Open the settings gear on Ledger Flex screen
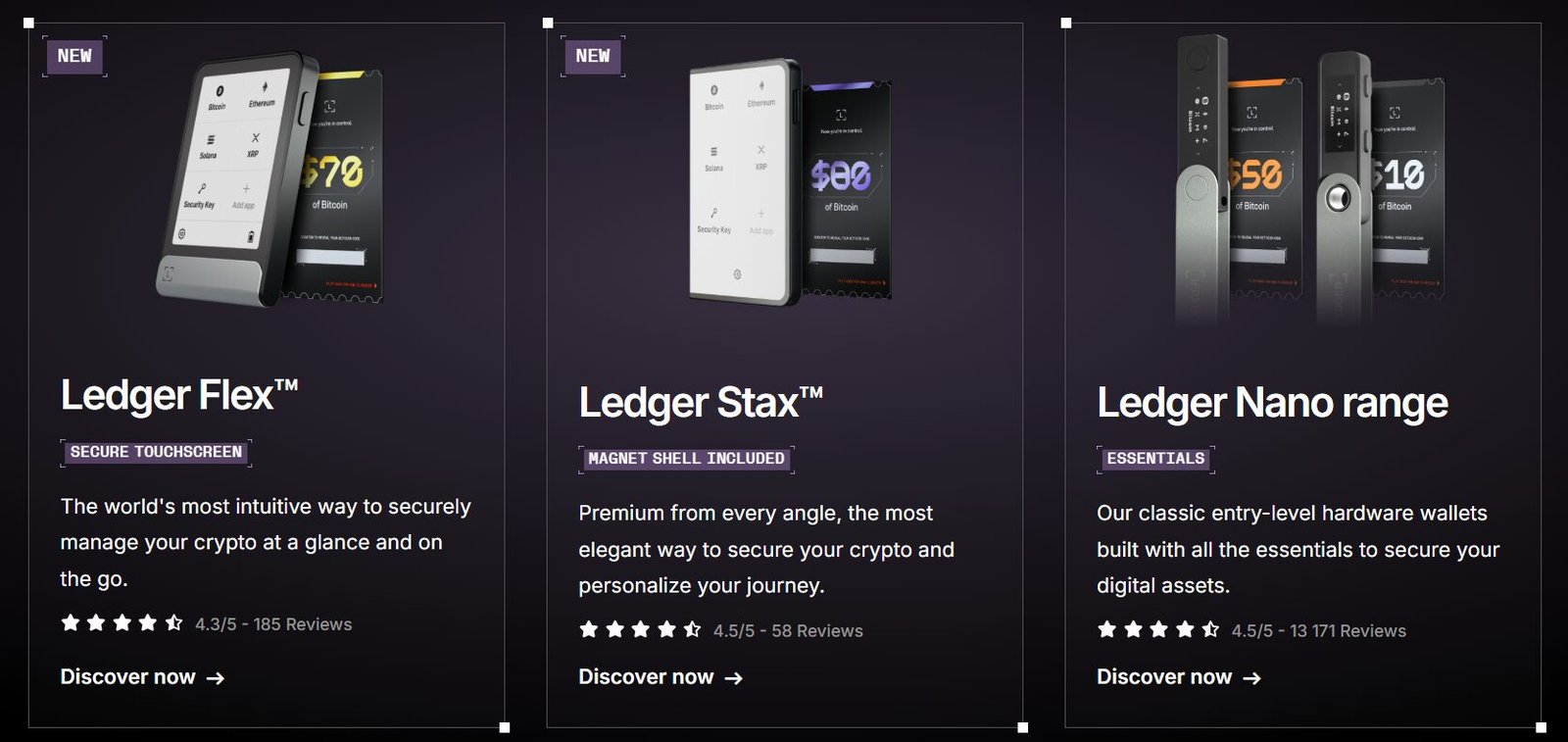This screenshot has height=742, width=1568. point(183,233)
